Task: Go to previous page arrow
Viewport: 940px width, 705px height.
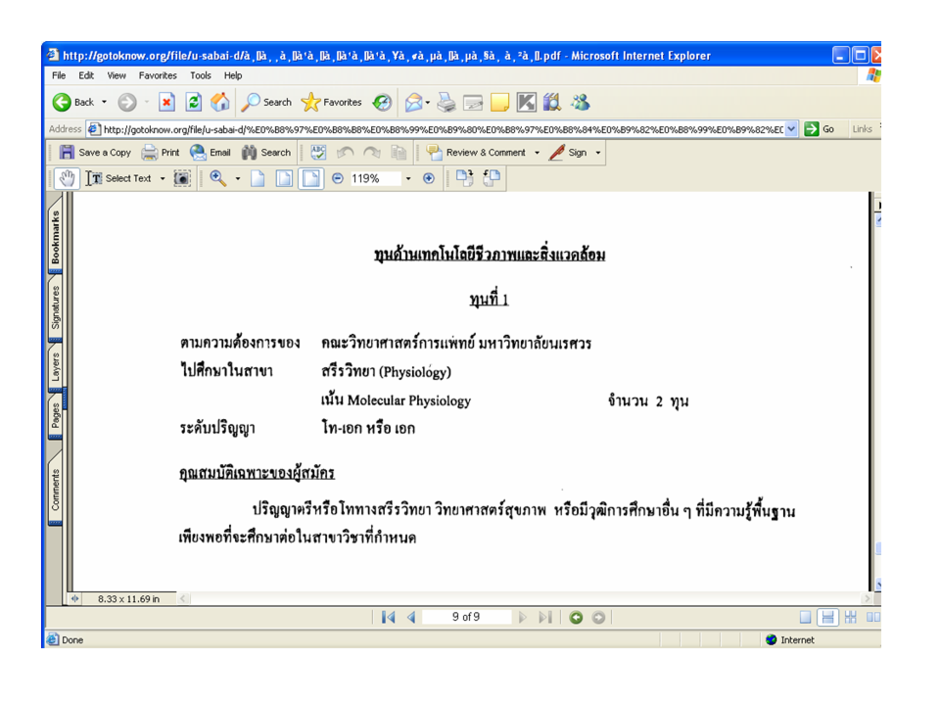Action: click(411, 617)
